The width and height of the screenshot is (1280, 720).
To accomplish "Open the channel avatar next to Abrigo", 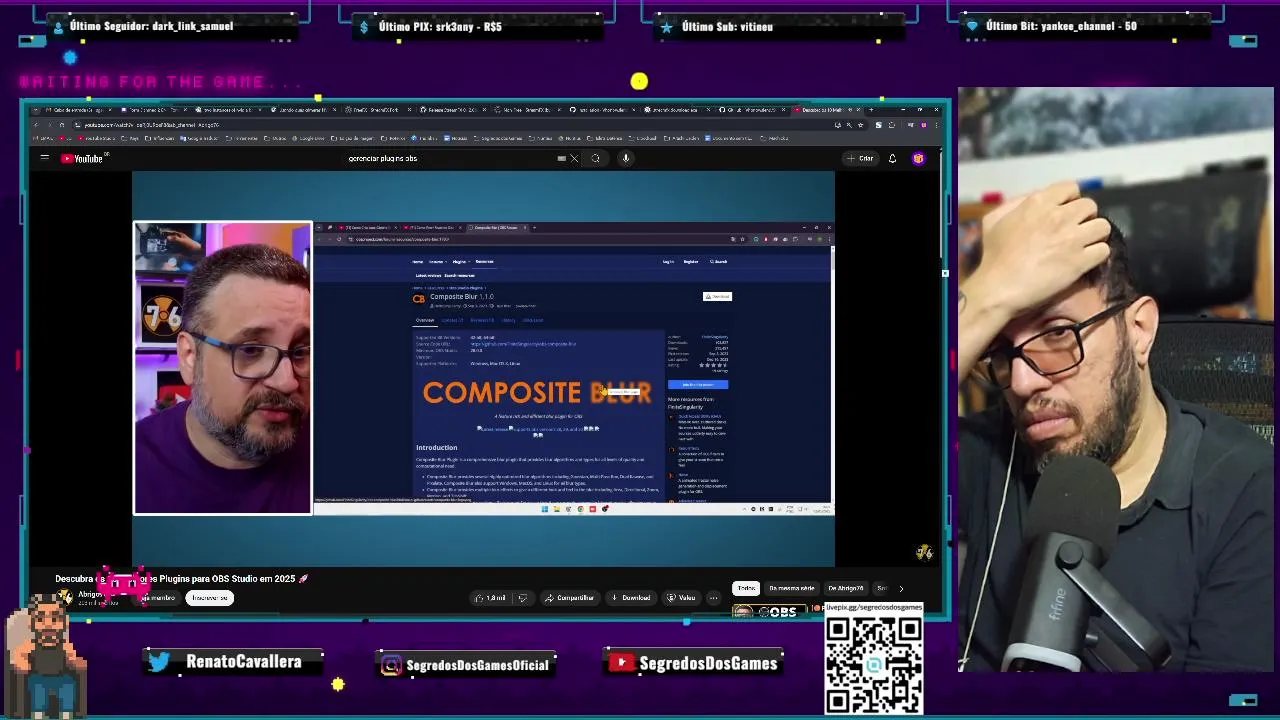I will tap(65, 597).
